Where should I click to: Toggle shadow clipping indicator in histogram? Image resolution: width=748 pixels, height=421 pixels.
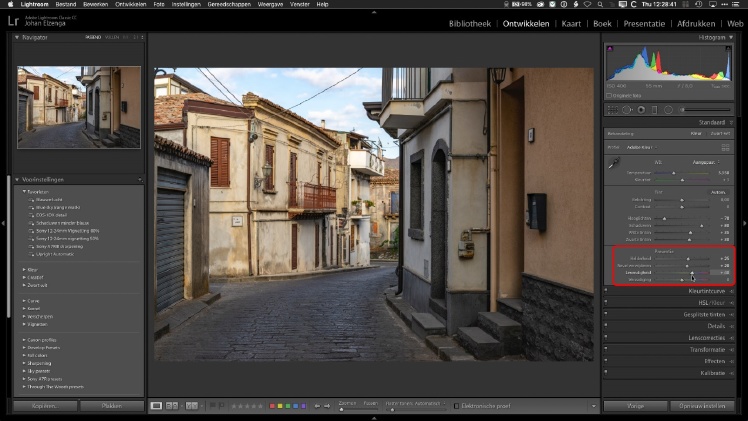pyautogui.click(x=610, y=49)
